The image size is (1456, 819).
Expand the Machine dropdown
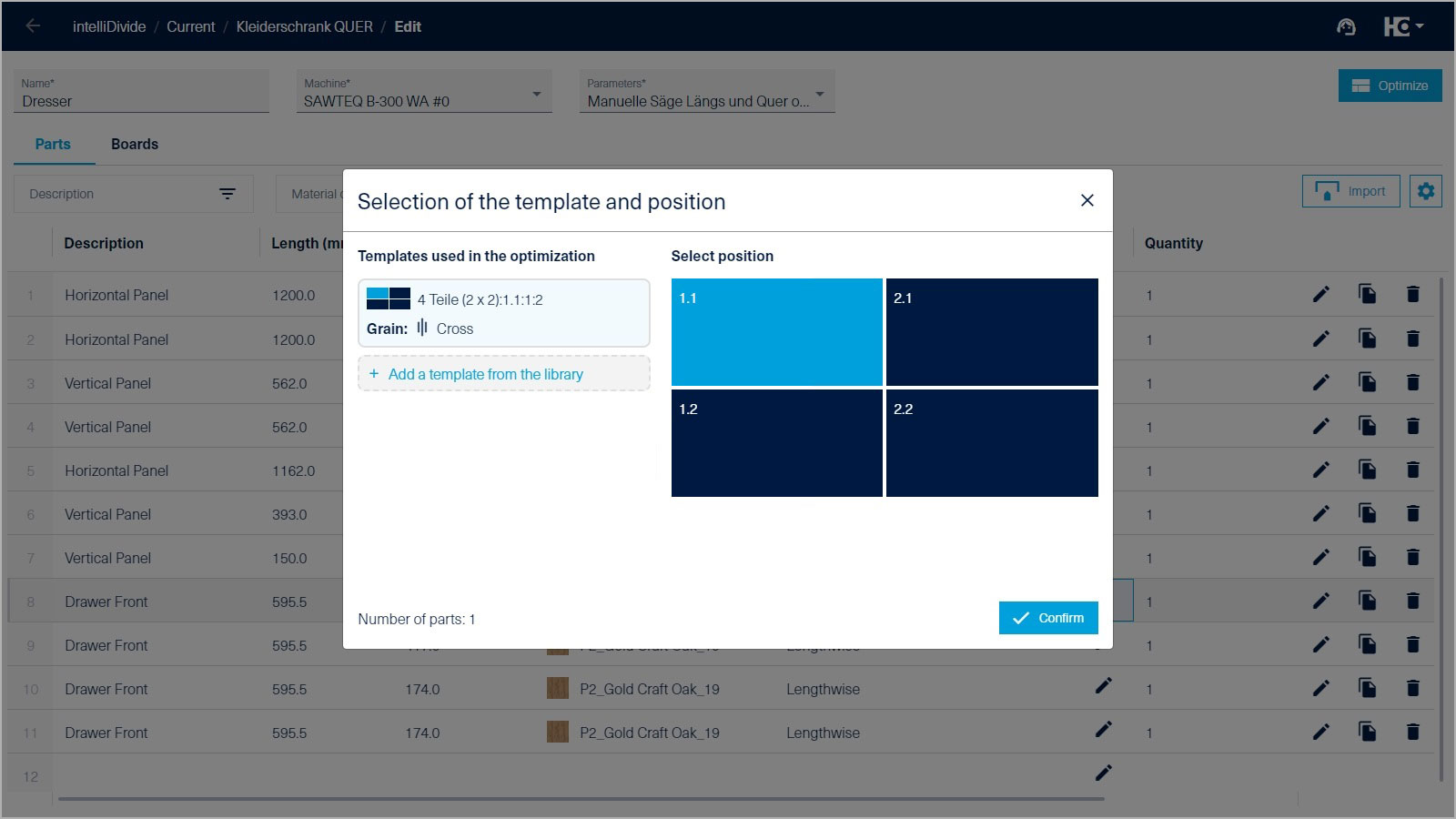[x=536, y=94]
